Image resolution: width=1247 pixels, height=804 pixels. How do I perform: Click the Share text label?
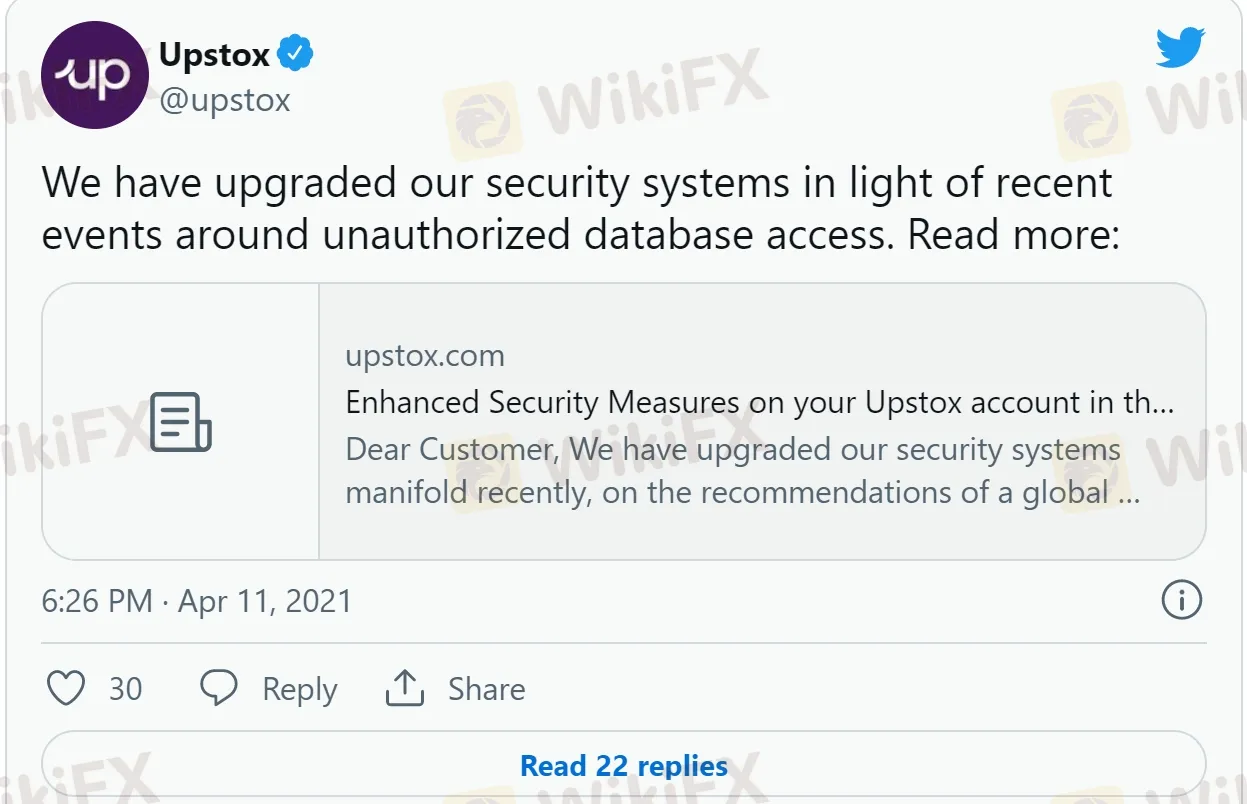(486, 689)
